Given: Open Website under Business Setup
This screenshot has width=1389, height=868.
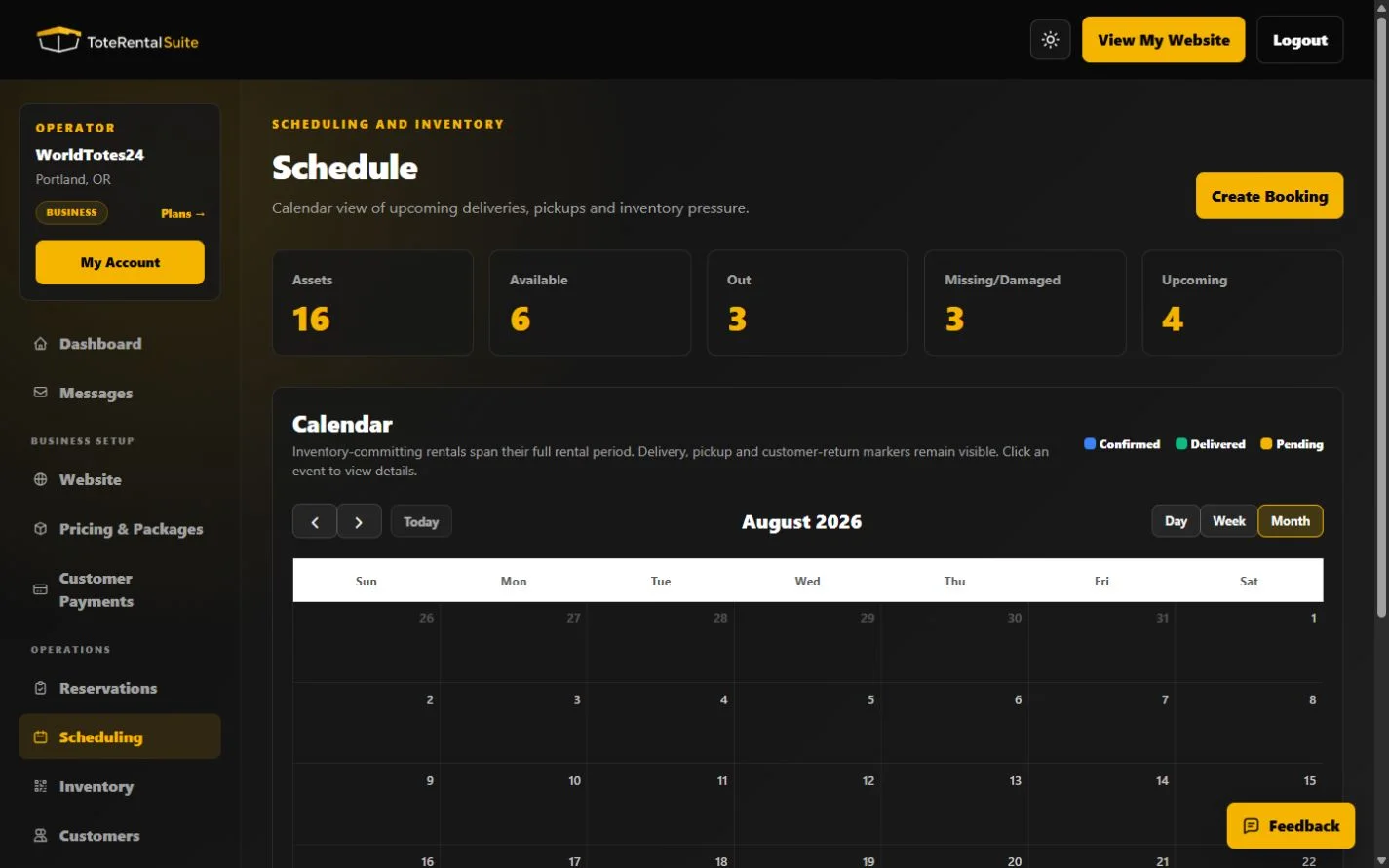Looking at the screenshot, I should pyautogui.click(x=120, y=479).
